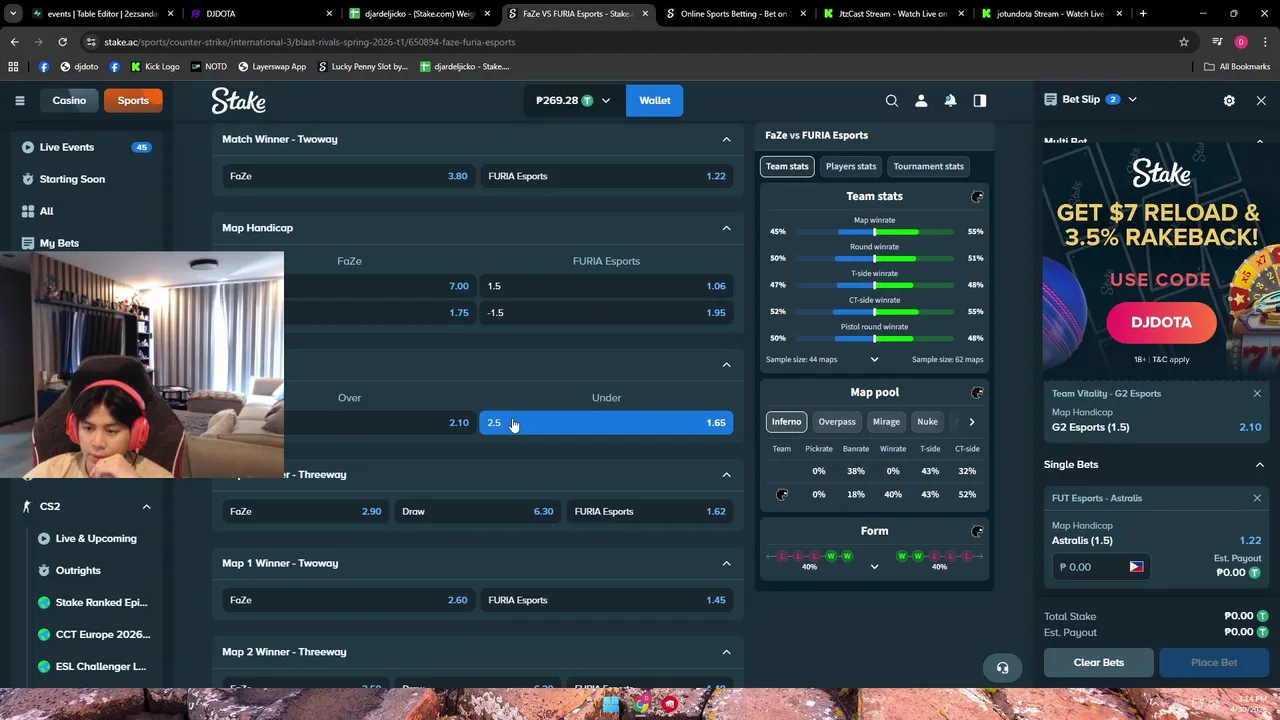Switch to the Players stats tab

[x=851, y=166]
